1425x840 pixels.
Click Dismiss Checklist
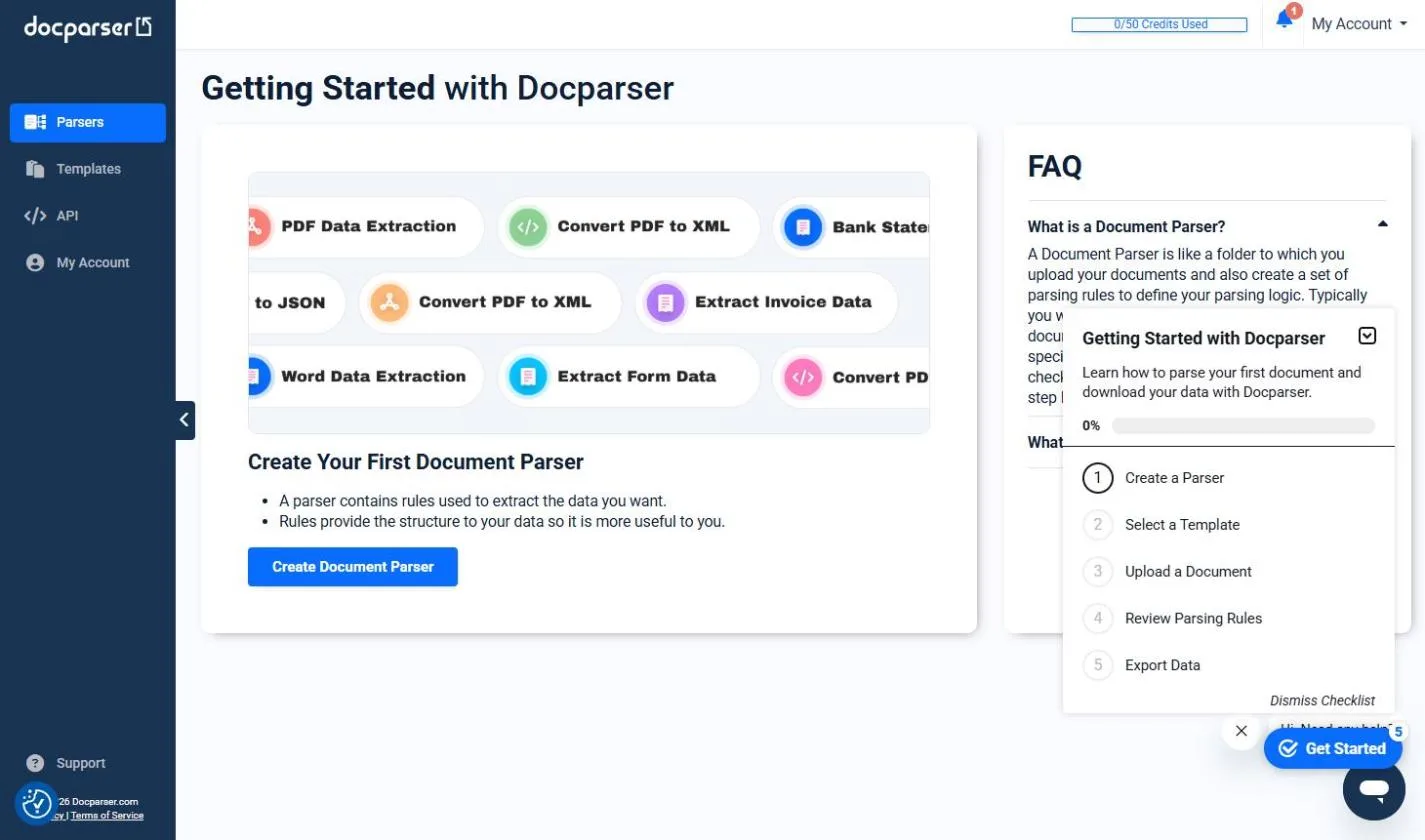click(x=1322, y=701)
